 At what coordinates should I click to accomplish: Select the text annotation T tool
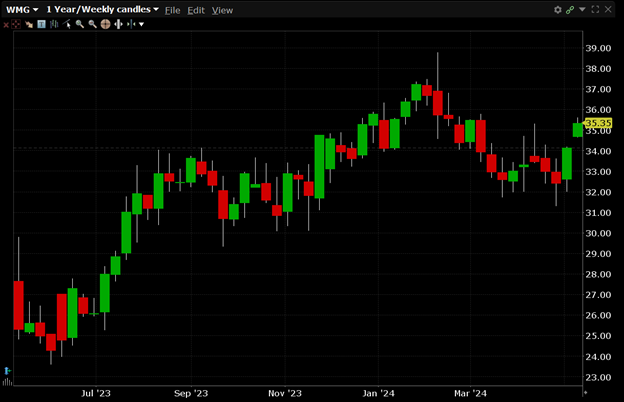tap(41, 25)
